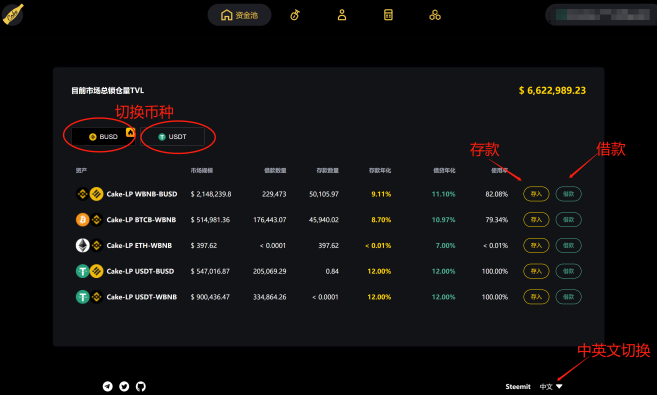Switch to the BUSD currency tab
Viewport: 657px width, 395px height.
[103, 137]
